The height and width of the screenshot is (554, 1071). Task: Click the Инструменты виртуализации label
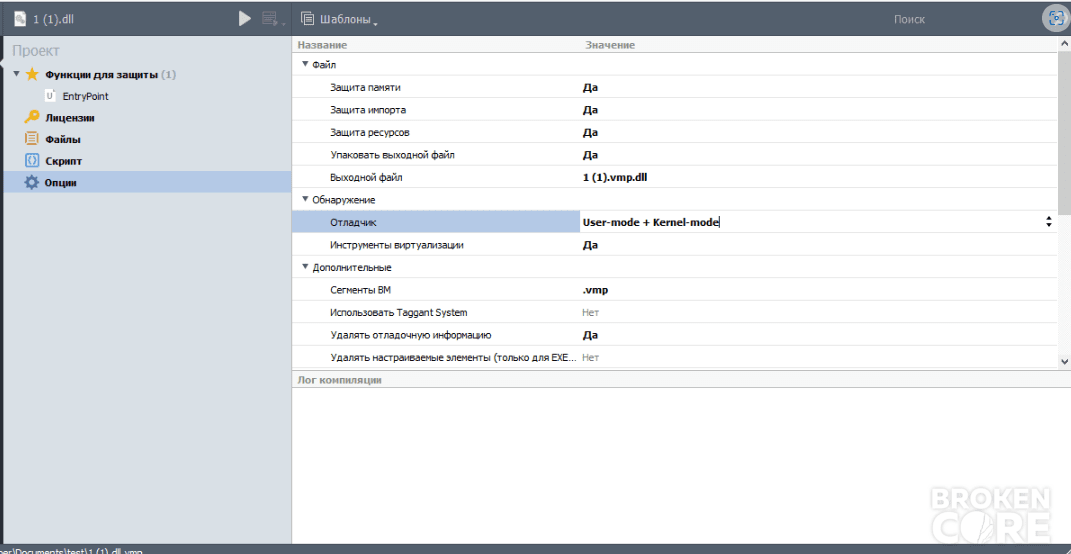click(397, 245)
